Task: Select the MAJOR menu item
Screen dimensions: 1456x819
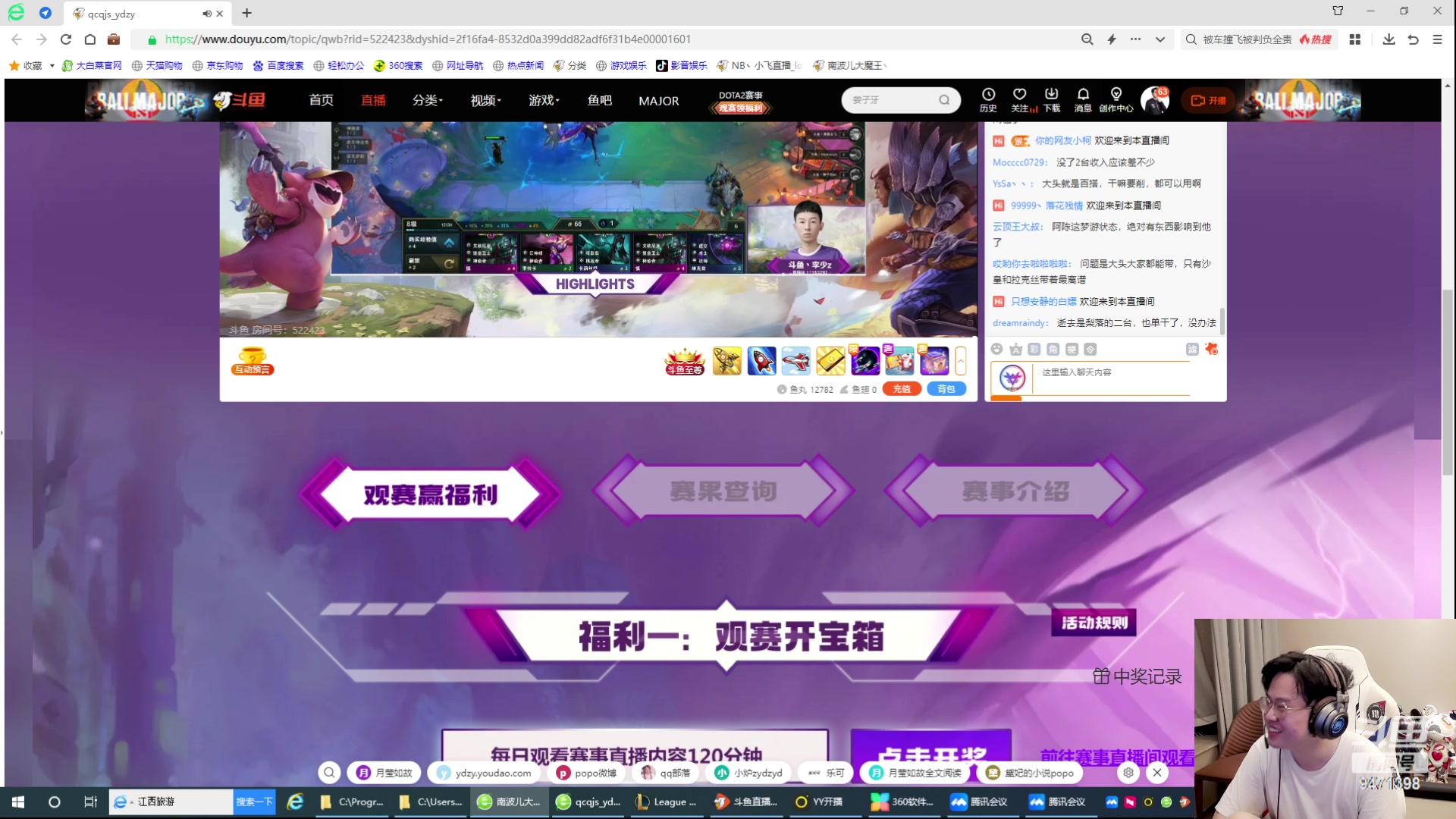Action: 657,100
